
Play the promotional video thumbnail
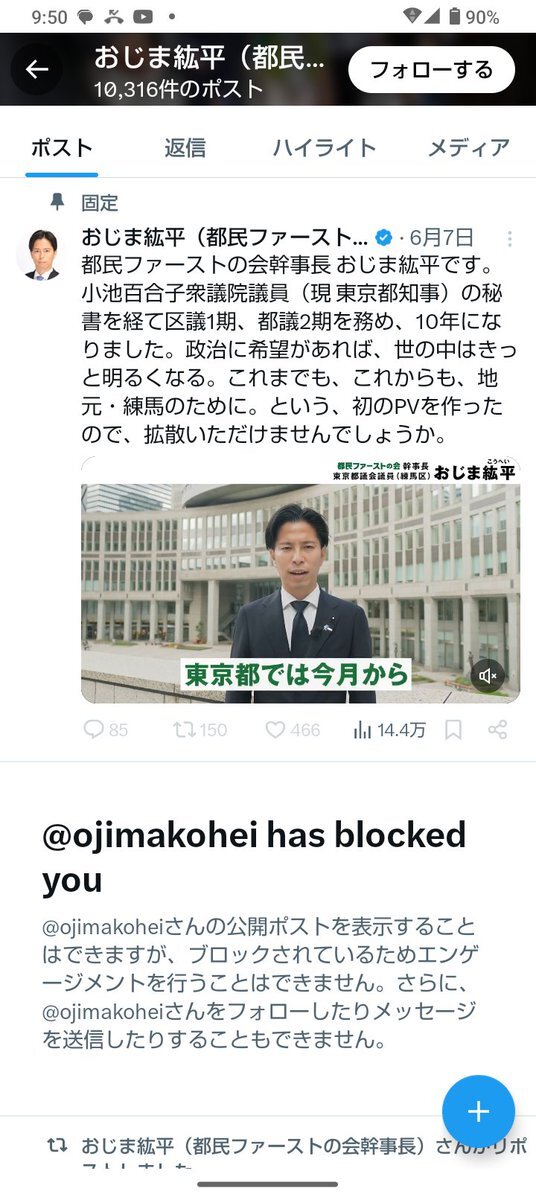pyautogui.click(x=300, y=580)
